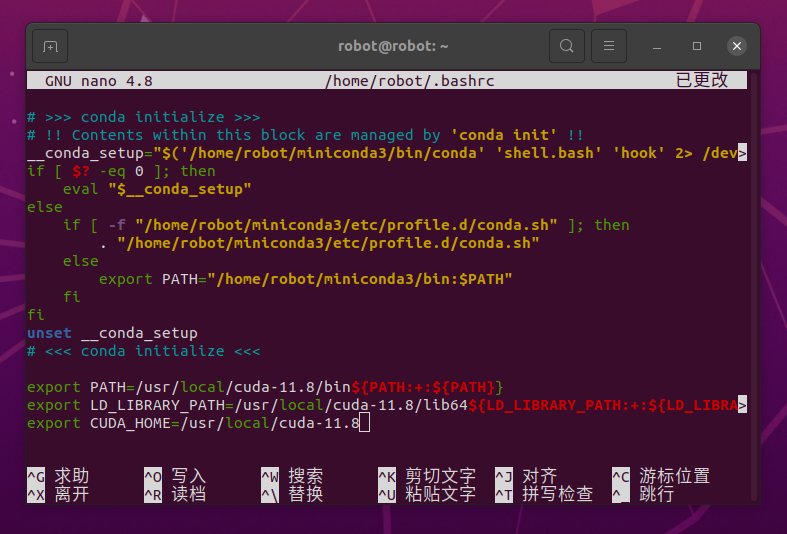Viewport: 787px width, 534px height.
Task: Click the ^O 写入 write out shortcut
Action: pos(175,476)
